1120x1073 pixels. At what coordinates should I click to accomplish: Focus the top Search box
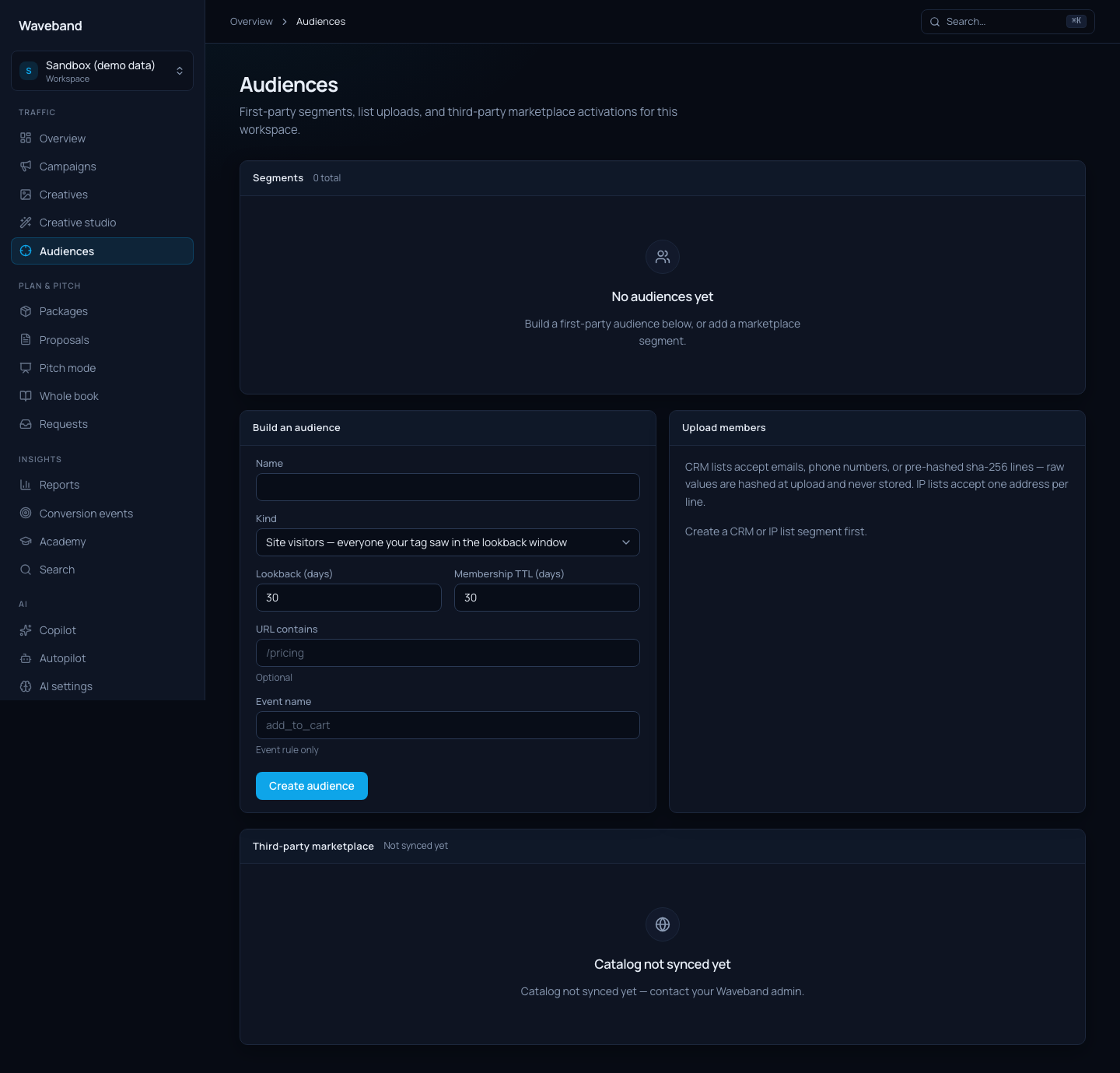[1008, 22]
